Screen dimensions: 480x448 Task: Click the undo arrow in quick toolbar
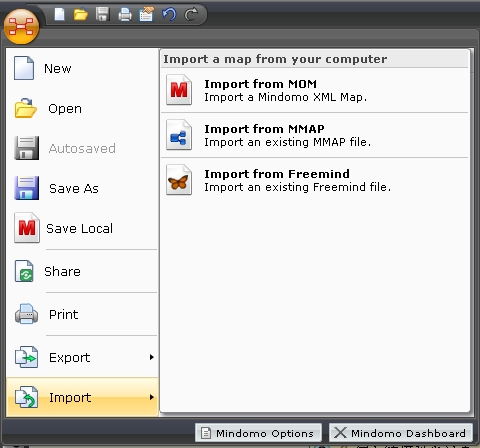[169, 14]
